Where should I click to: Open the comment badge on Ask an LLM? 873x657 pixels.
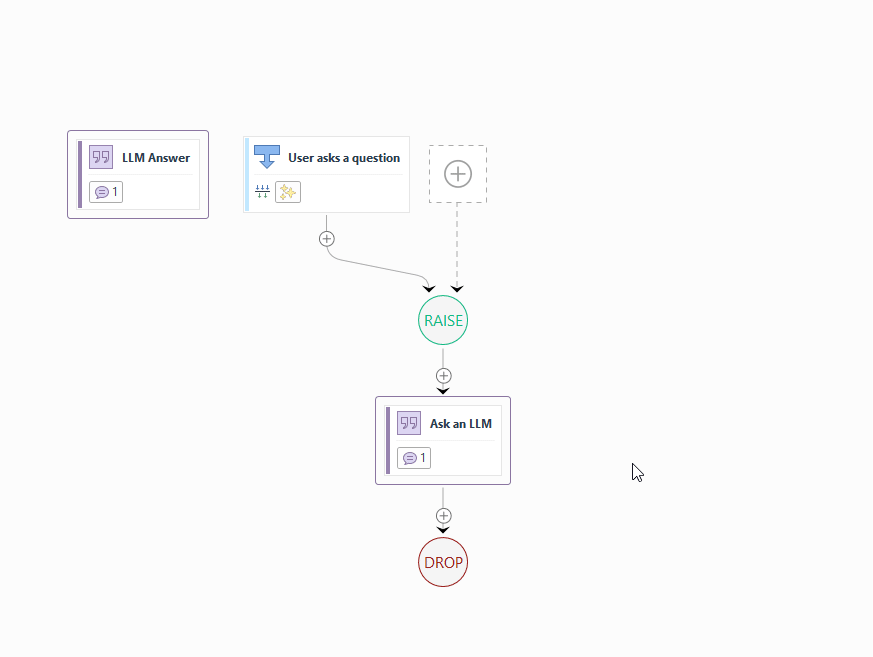tap(414, 458)
